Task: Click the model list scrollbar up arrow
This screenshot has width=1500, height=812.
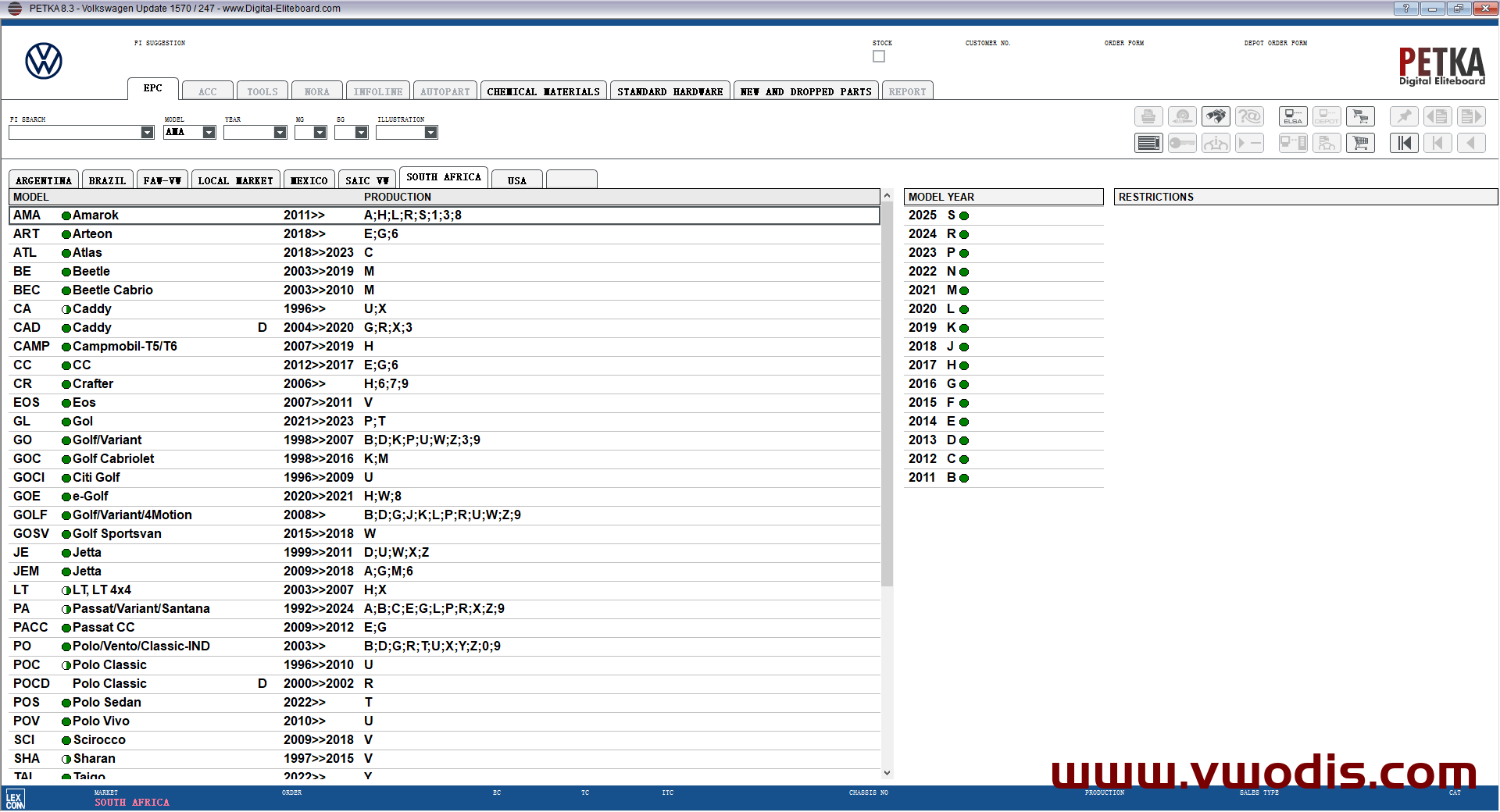Action: coord(887,195)
